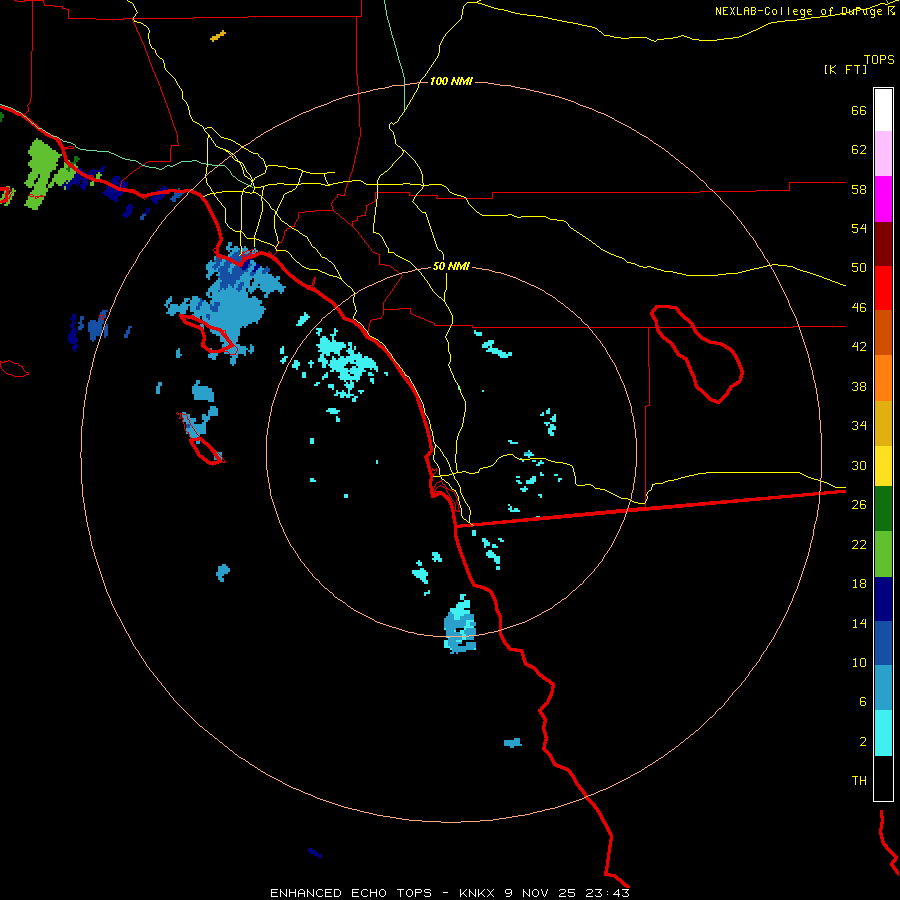Click the 22 scale value
Viewport: 900px width, 900px height.
point(859,544)
